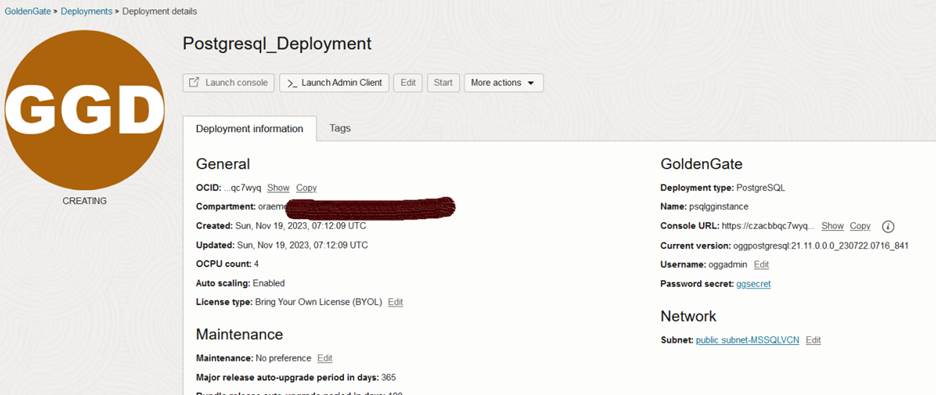Open the ggsecret password secret link
The image size is (936, 395).
click(x=753, y=284)
